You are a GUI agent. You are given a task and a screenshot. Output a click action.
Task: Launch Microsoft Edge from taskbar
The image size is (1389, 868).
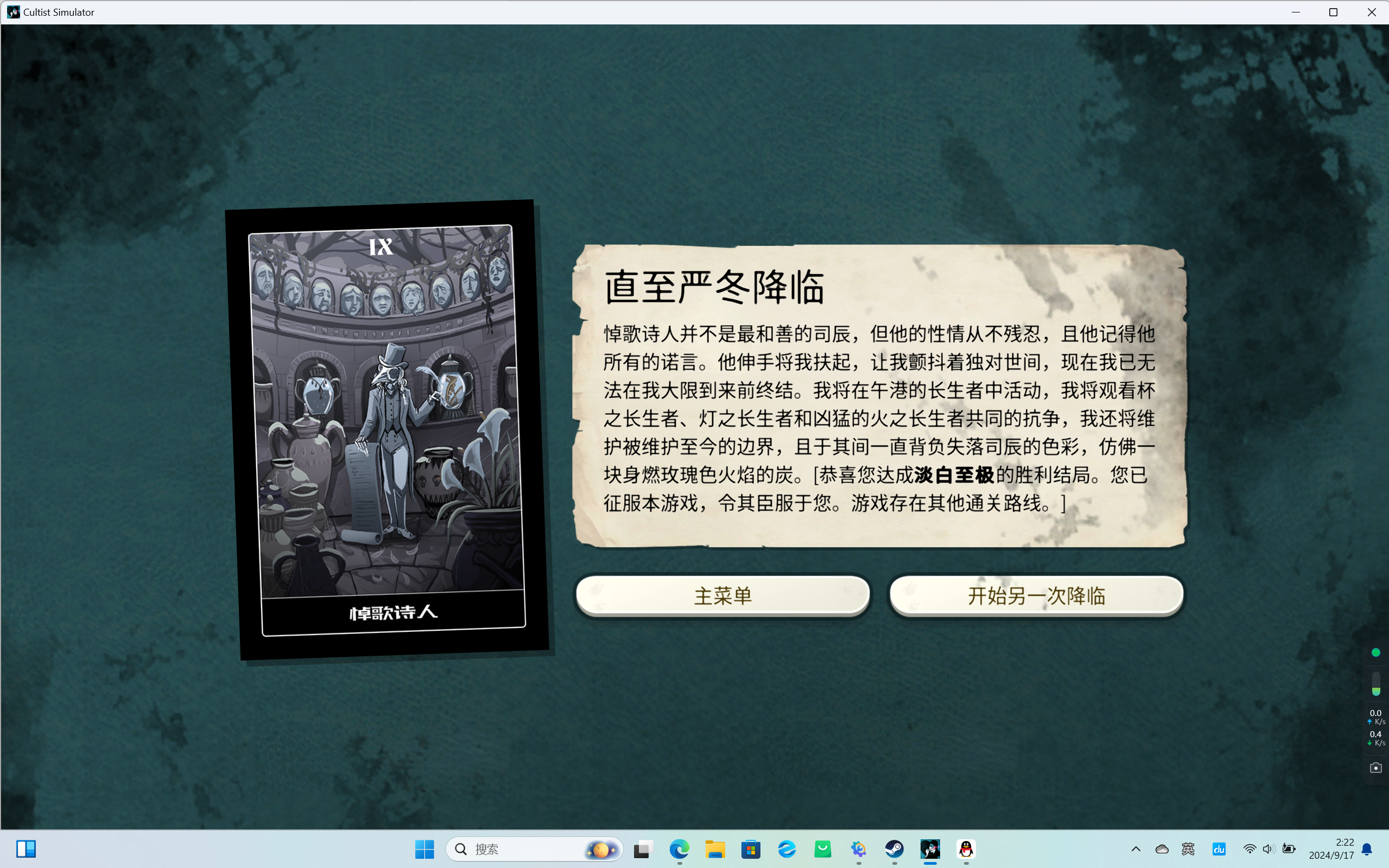click(679, 848)
